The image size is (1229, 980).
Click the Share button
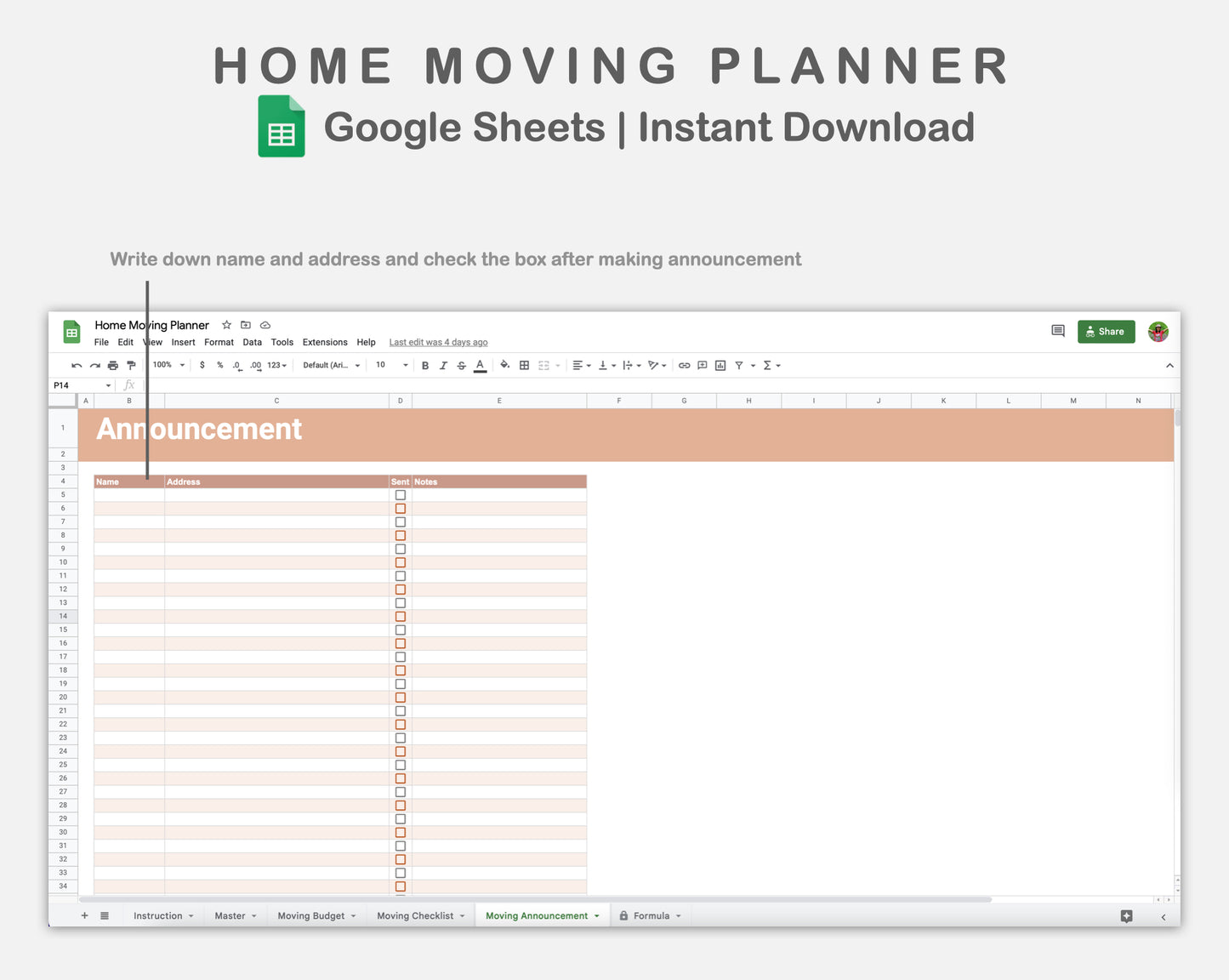1106,332
